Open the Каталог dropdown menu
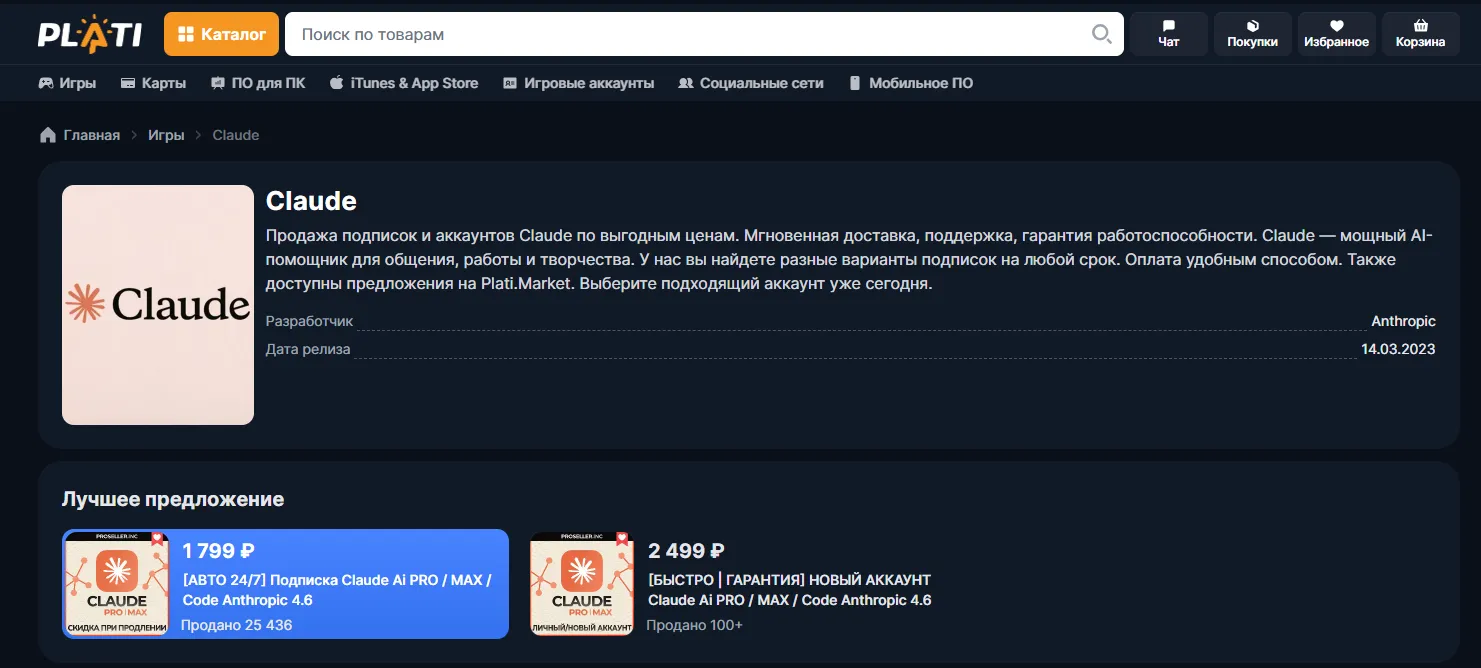Viewport: 1481px width, 668px height. point(221,33)
